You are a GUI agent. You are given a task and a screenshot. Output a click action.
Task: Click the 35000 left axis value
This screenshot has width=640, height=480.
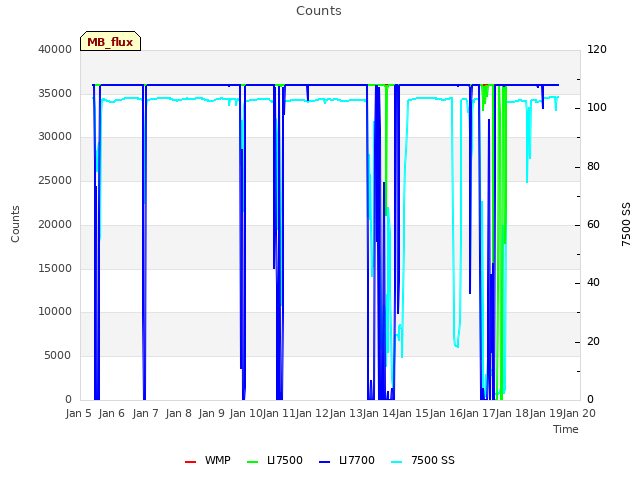[x=55, y=93]
